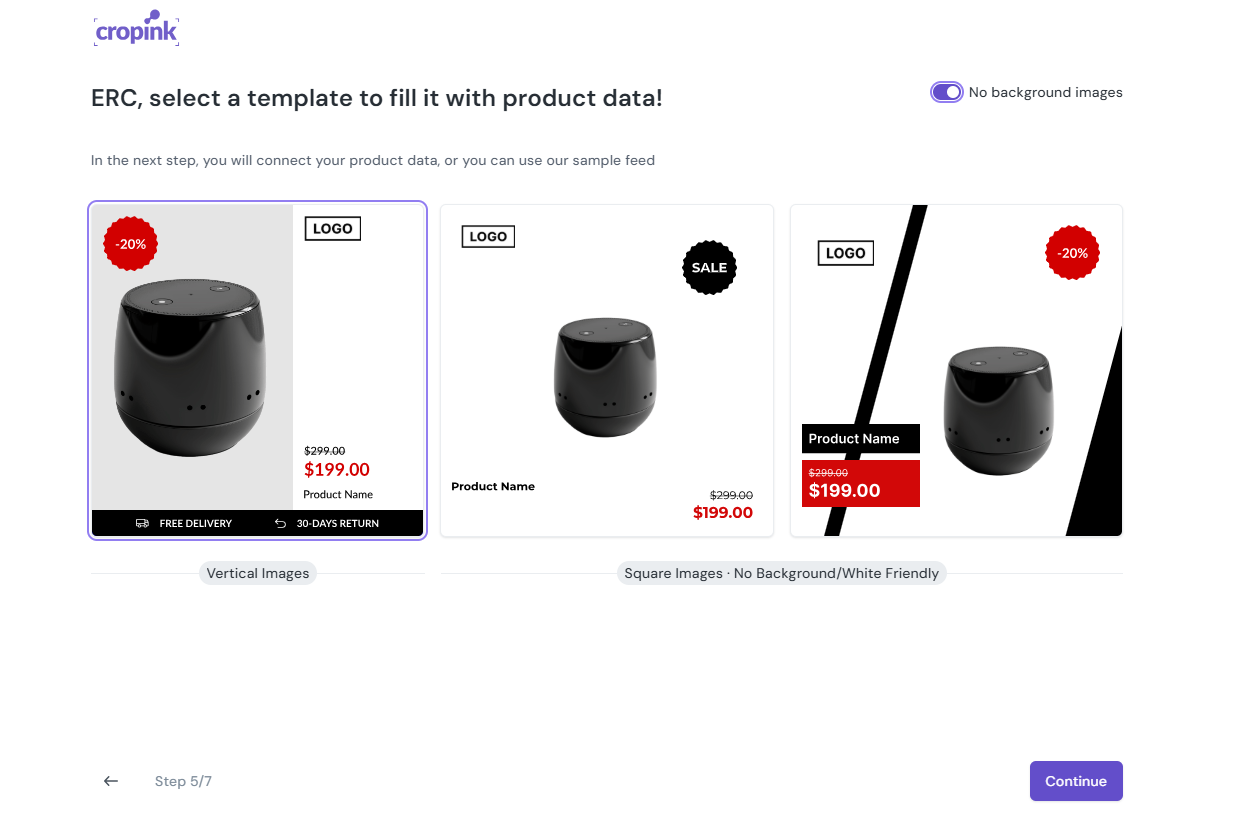This screenshot has width=1233, height=831.
Task: Click the Cropink logo
Action: (136, 29)
